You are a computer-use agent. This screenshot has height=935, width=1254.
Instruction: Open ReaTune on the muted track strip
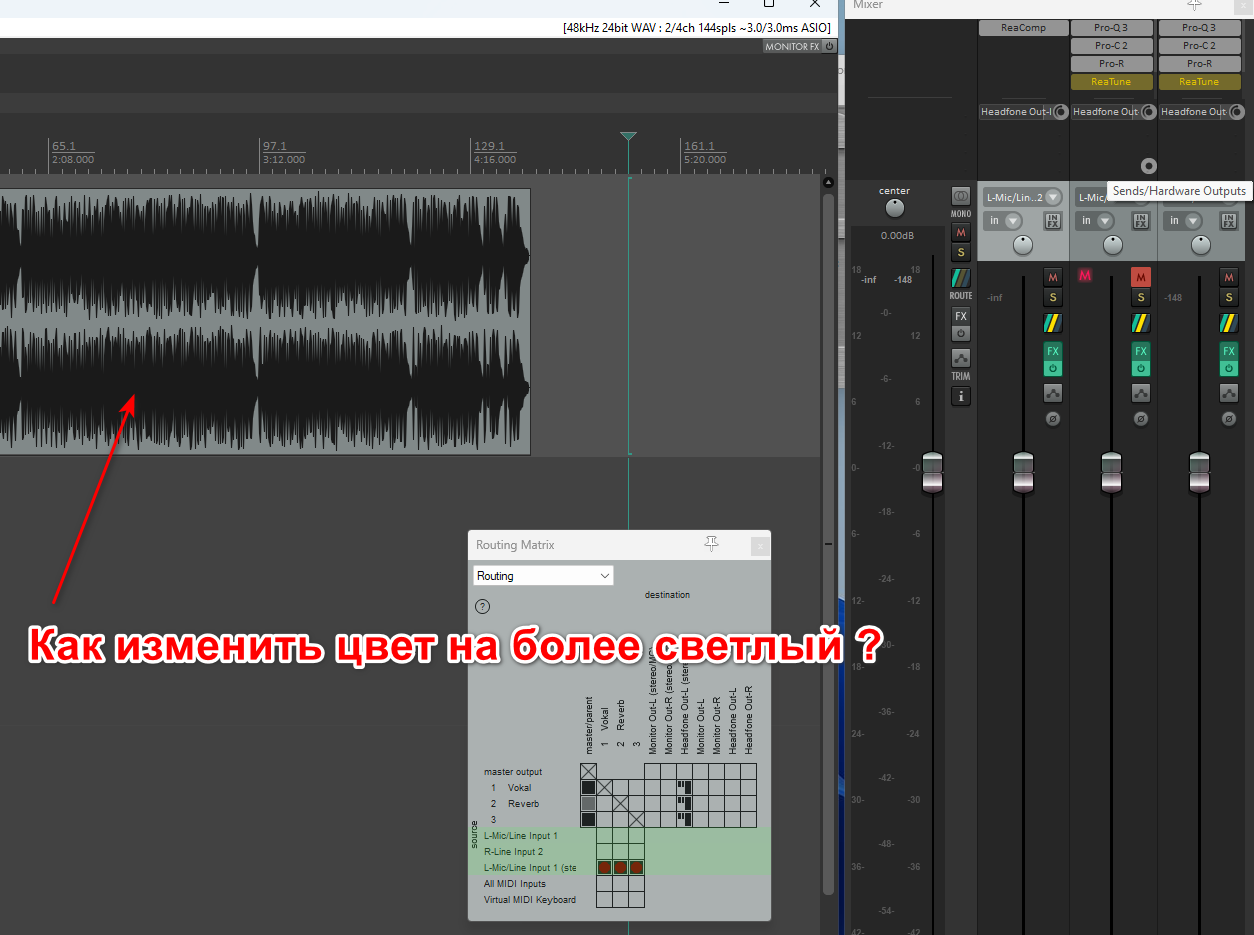(x=1111, y=82)
